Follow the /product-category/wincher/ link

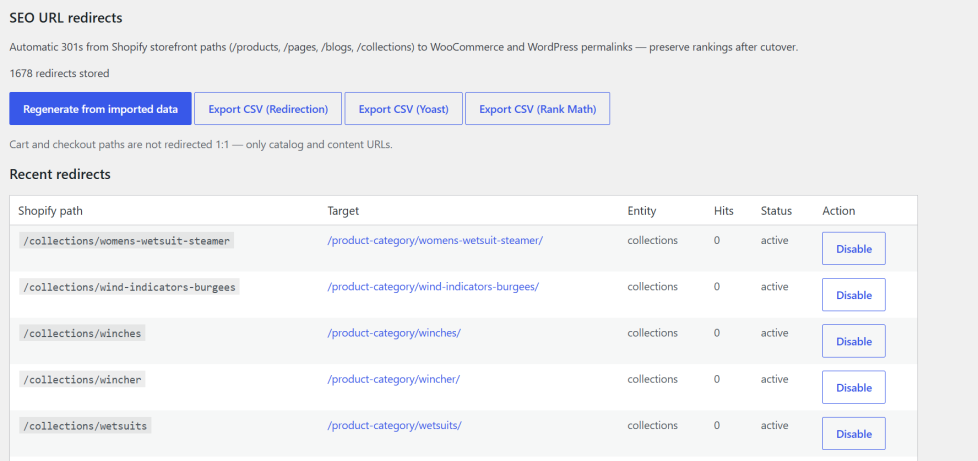[394, 379]
